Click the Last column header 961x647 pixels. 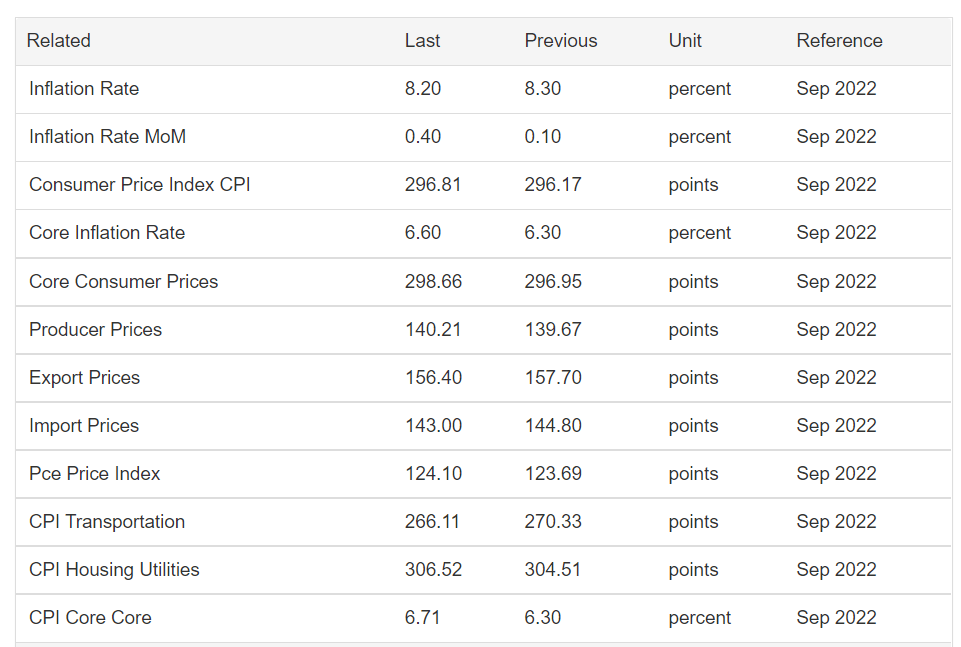pyautogui.click(x=422, y=40)
